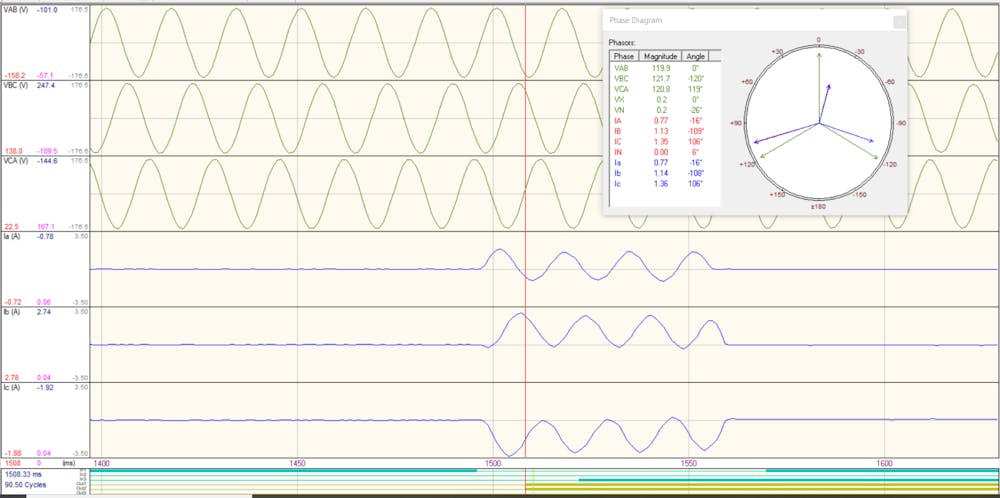1000x498 pixels.
Task: Click the 119° angle value for VCA
Action: pyautogui.click(x=696, y=89)
